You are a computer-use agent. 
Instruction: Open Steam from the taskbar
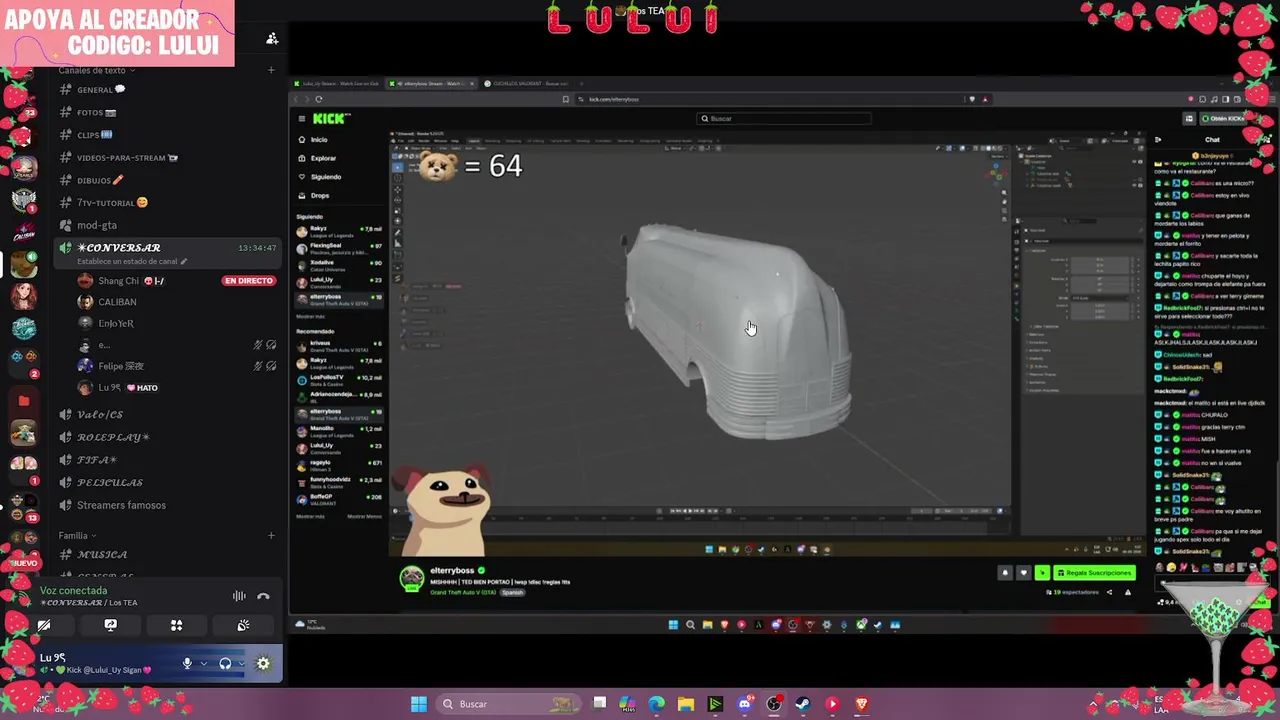coord(803,704)
